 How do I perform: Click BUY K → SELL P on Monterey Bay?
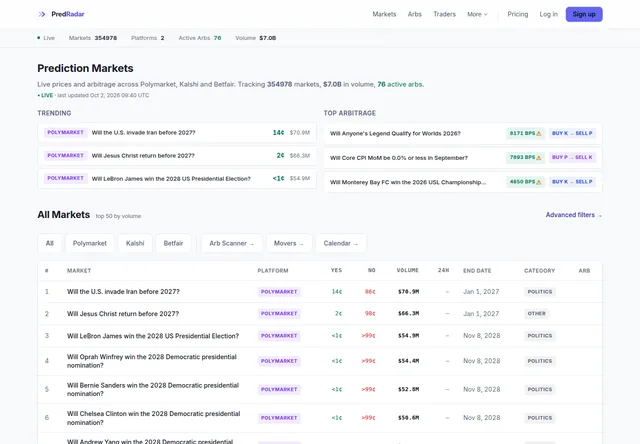(572, 182)
